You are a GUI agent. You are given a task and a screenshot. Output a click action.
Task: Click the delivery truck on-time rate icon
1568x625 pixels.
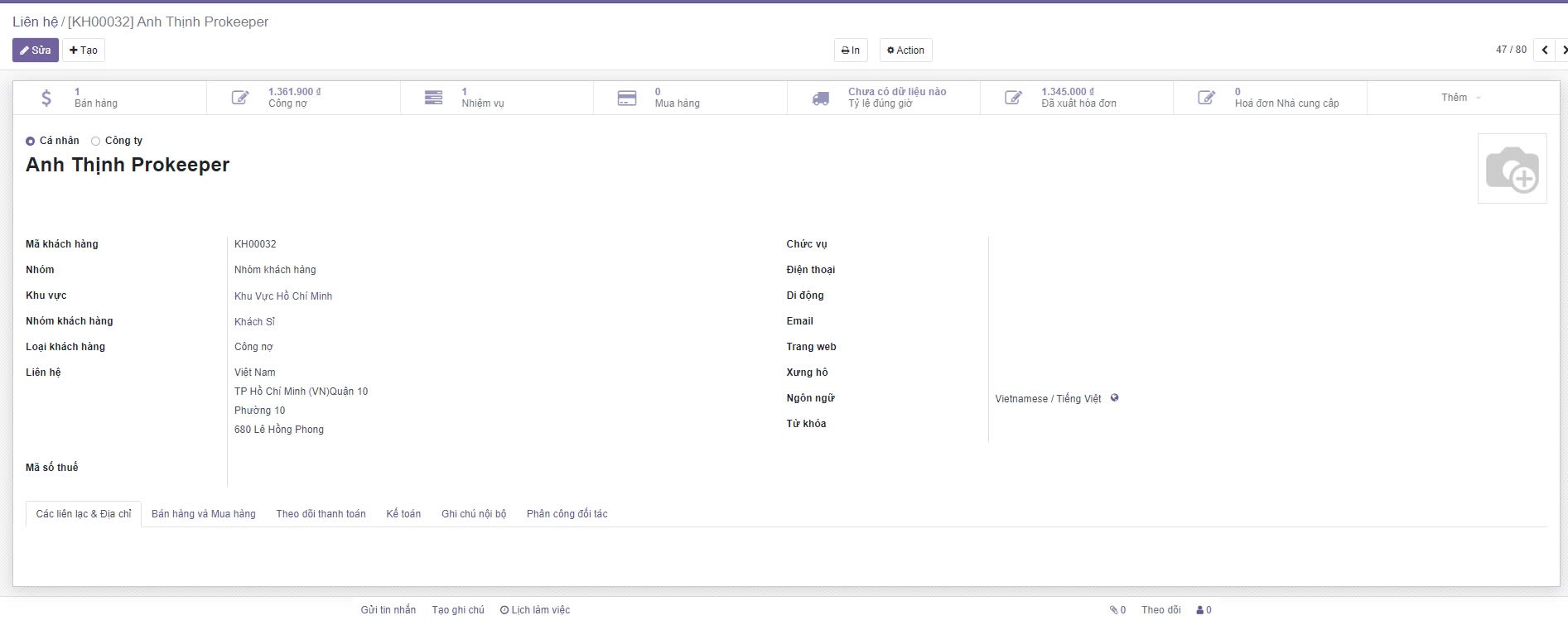[820, 99]
